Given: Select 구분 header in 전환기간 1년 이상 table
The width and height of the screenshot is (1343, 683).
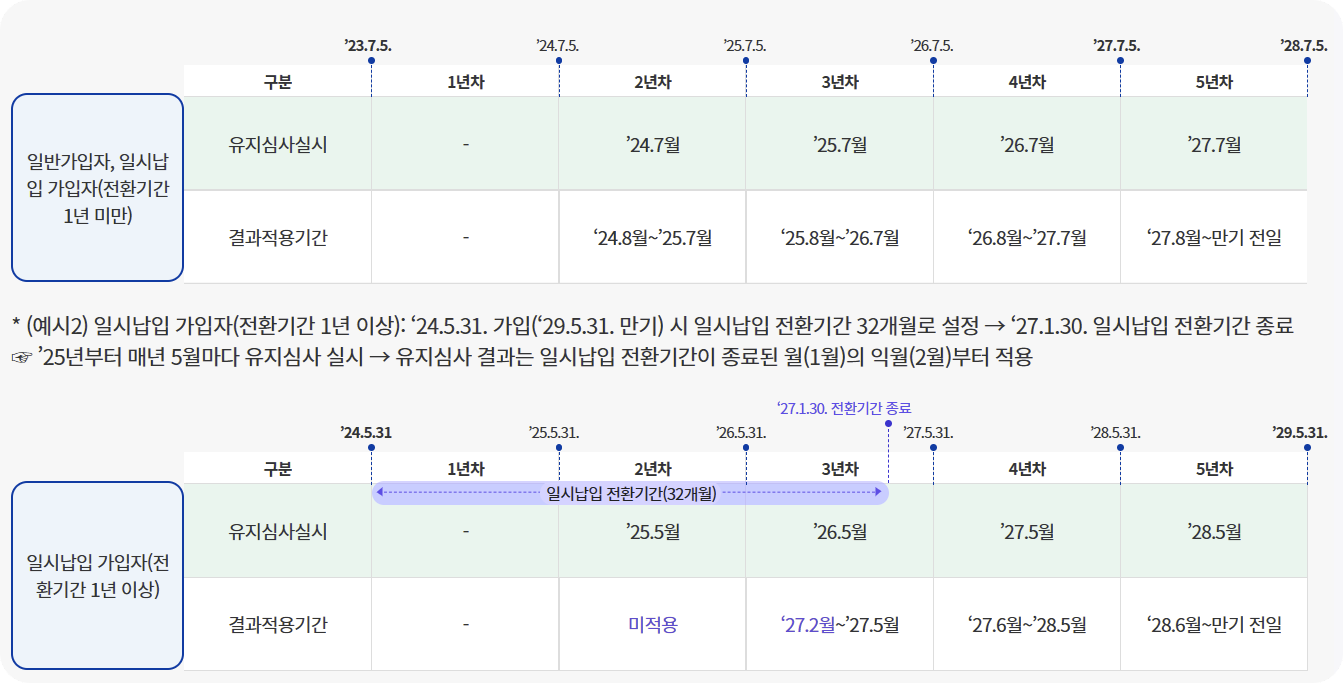Looking at the screenshot, I should point(277,468).
